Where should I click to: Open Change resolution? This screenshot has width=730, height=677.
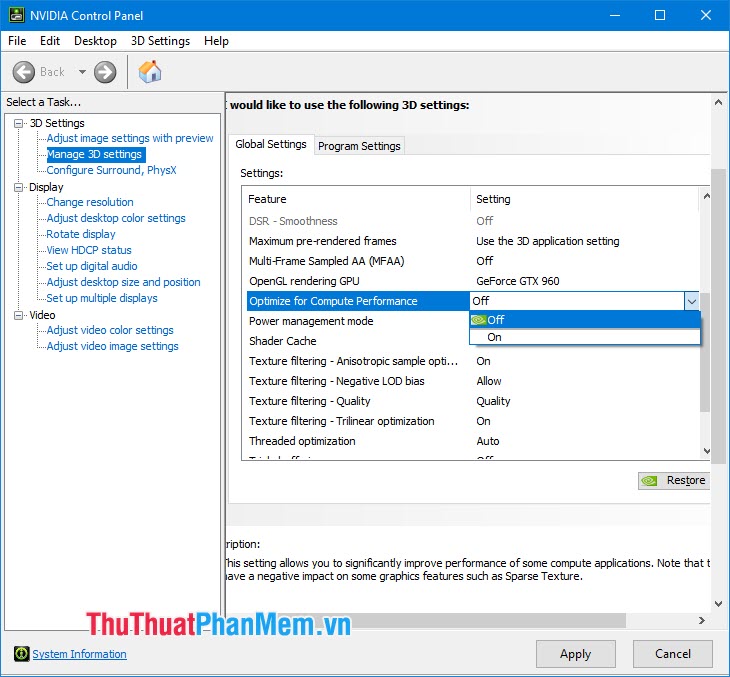pos(90,202)
